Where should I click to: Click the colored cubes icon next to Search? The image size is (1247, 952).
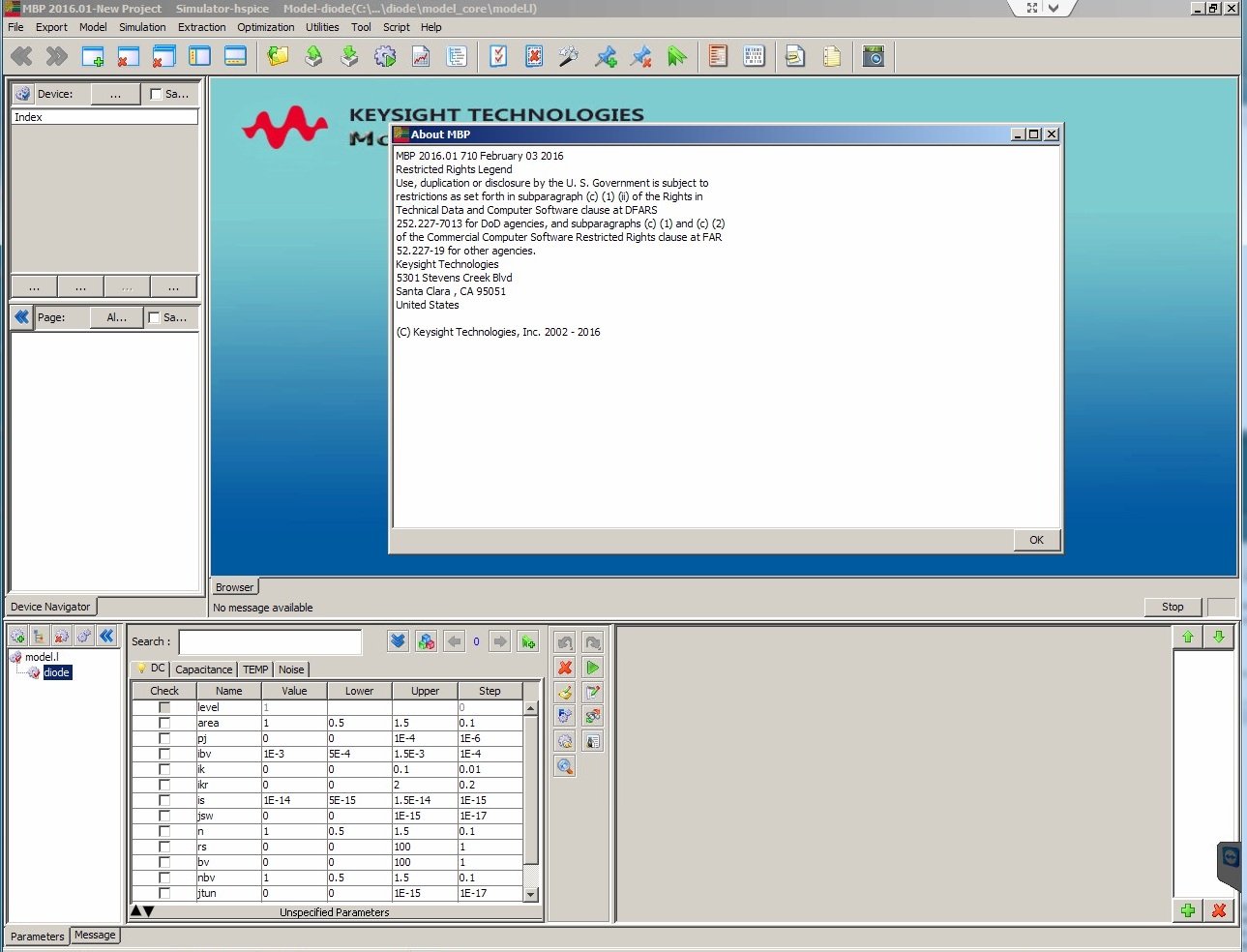426,641
